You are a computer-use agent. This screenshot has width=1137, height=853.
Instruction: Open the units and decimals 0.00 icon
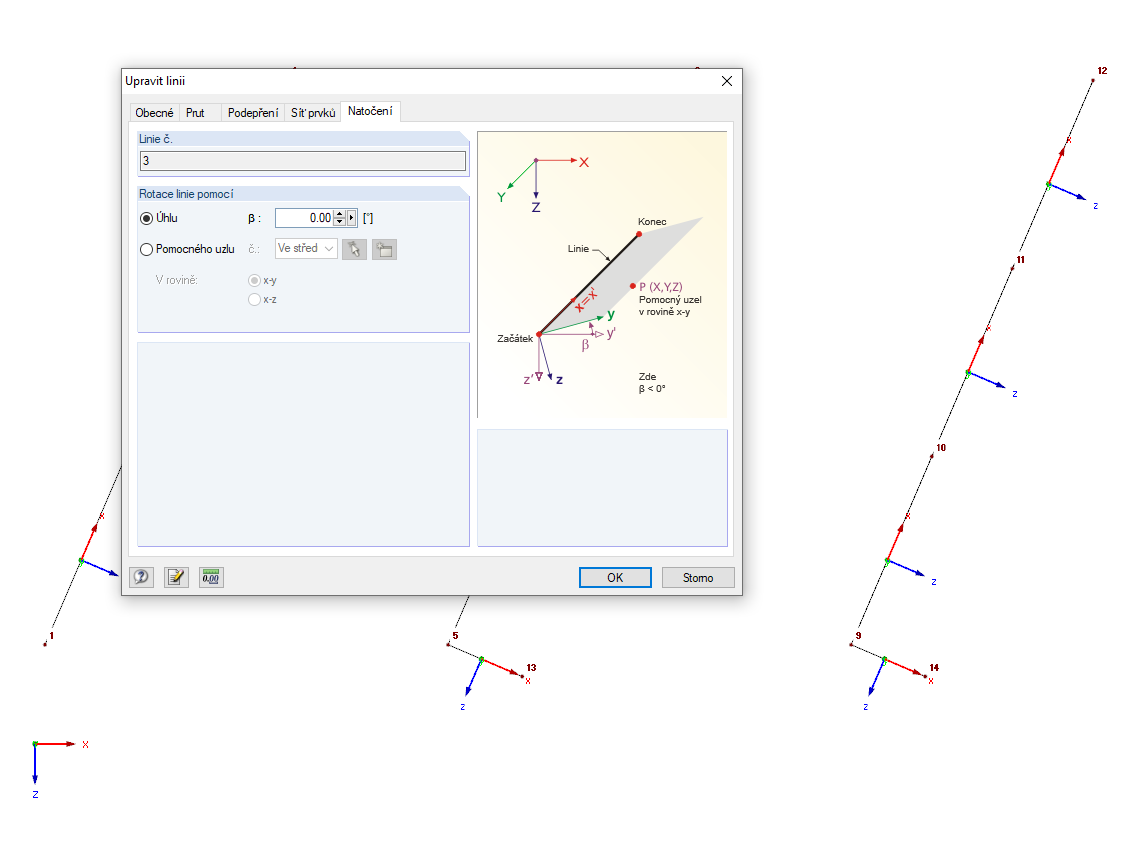click(x=211, y=577)
